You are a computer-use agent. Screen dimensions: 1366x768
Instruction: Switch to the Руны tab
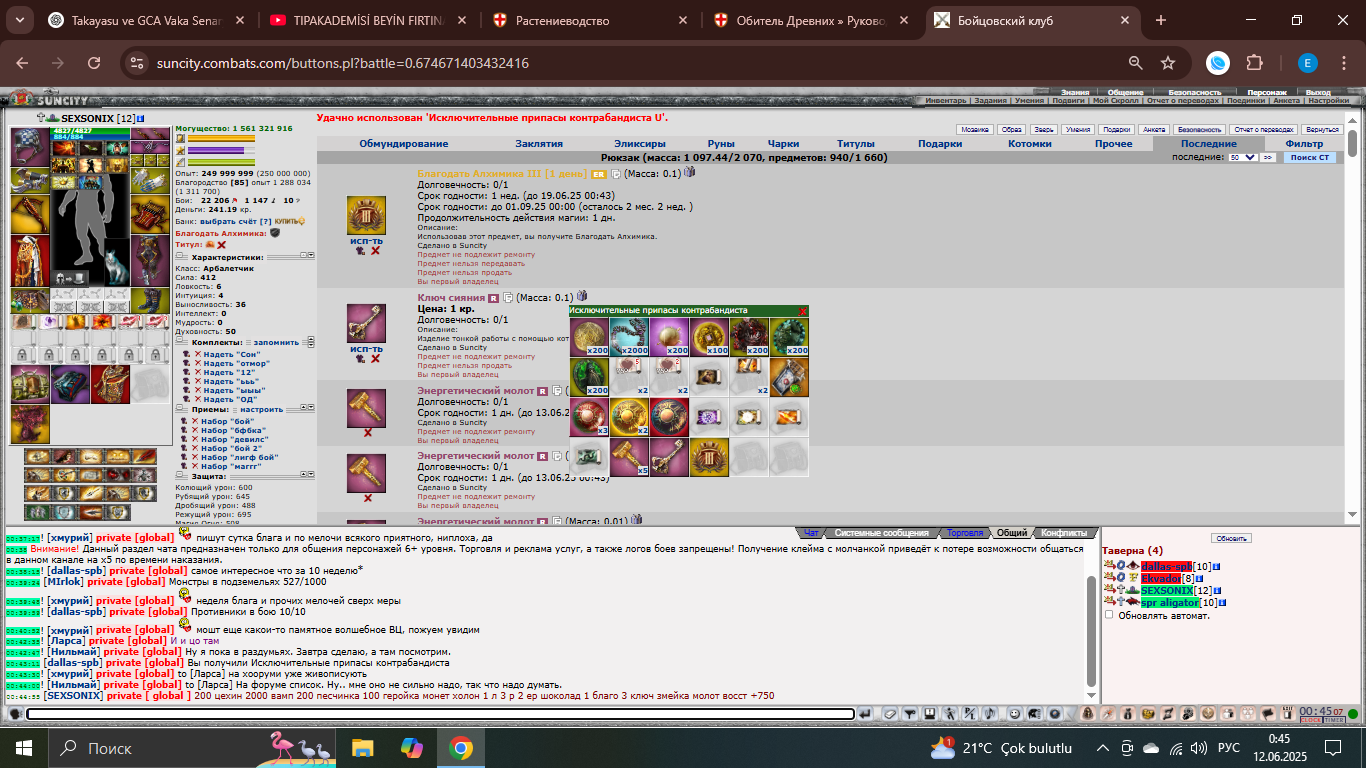tap(720, 144)
